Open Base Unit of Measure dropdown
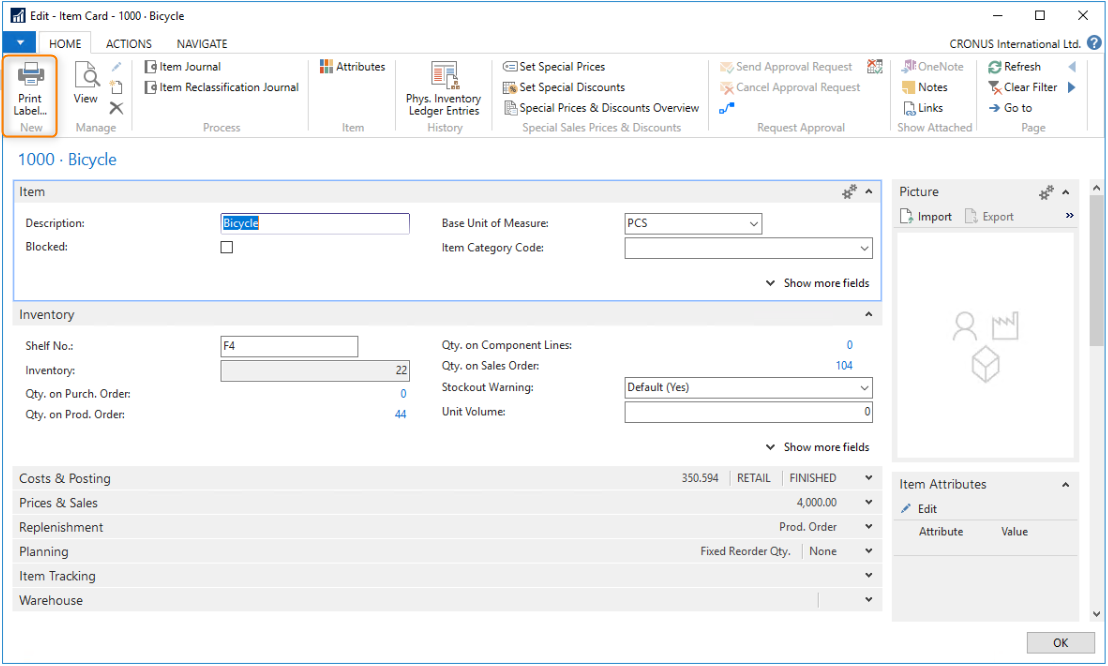 coord(754,224)
